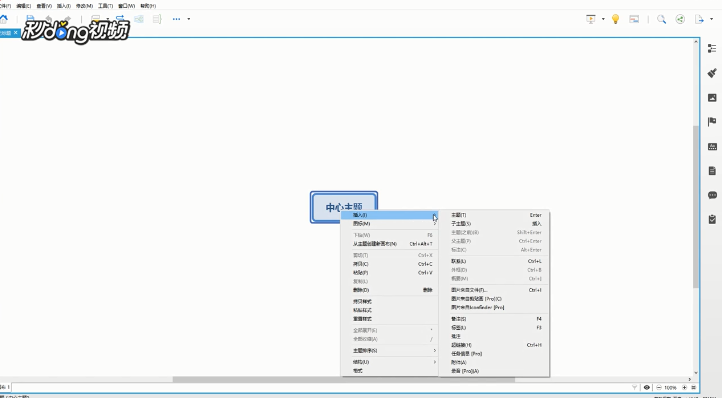The image size is (722, 398).
Task: Open the 修改(M) menu in the menu bar
Action: (84, 6)
